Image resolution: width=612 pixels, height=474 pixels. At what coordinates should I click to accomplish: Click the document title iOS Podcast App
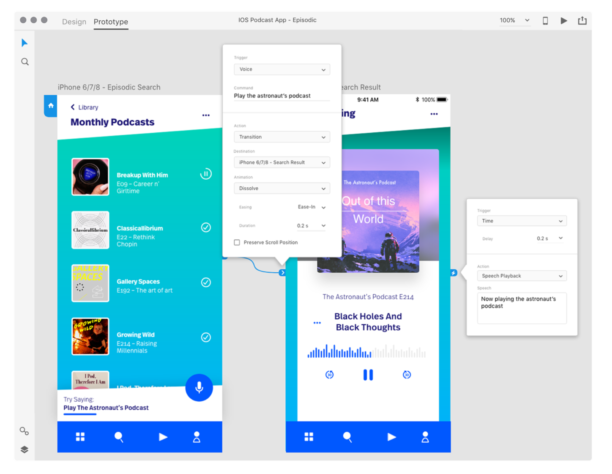coord(277,20)
